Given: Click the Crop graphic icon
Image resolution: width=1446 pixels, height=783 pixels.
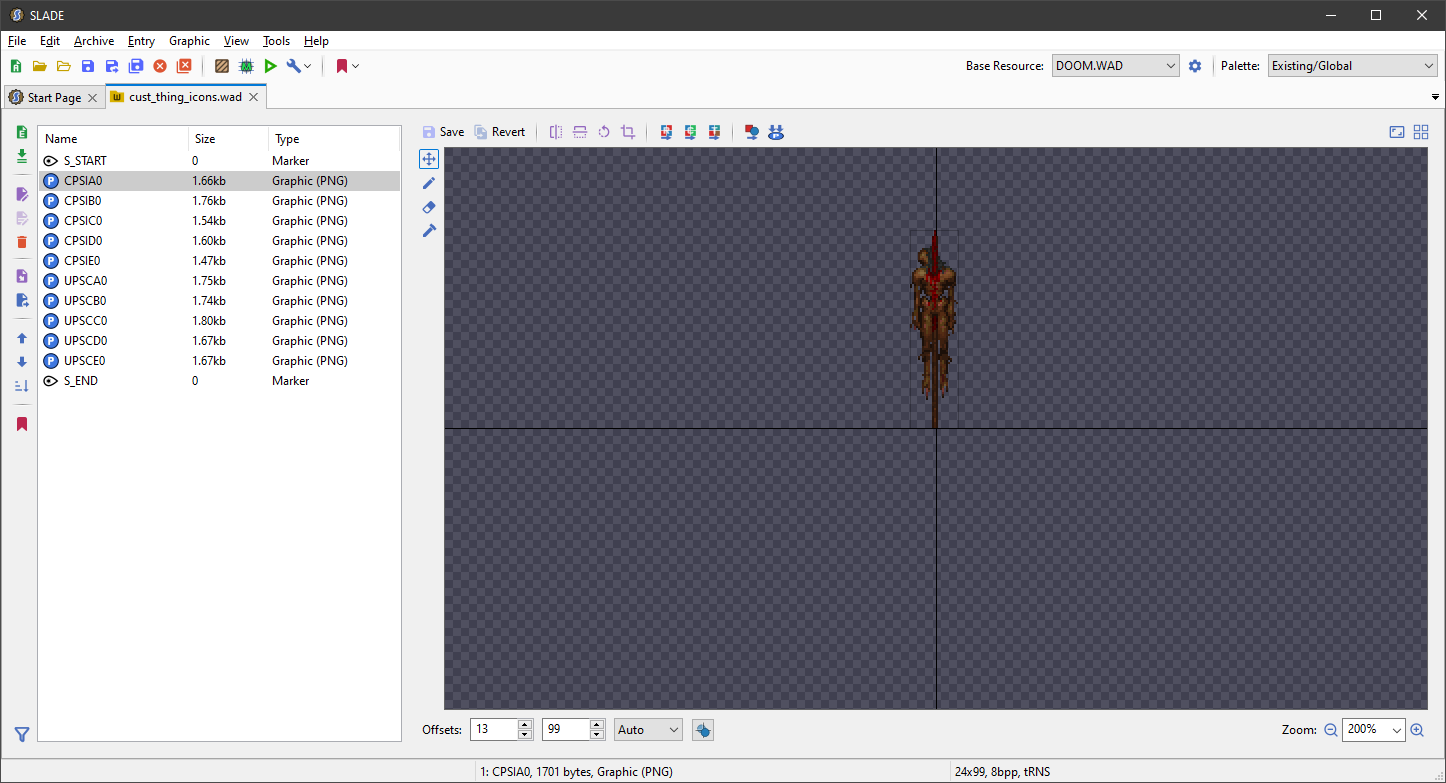Looking at the screenshot, I should [628, 132].
